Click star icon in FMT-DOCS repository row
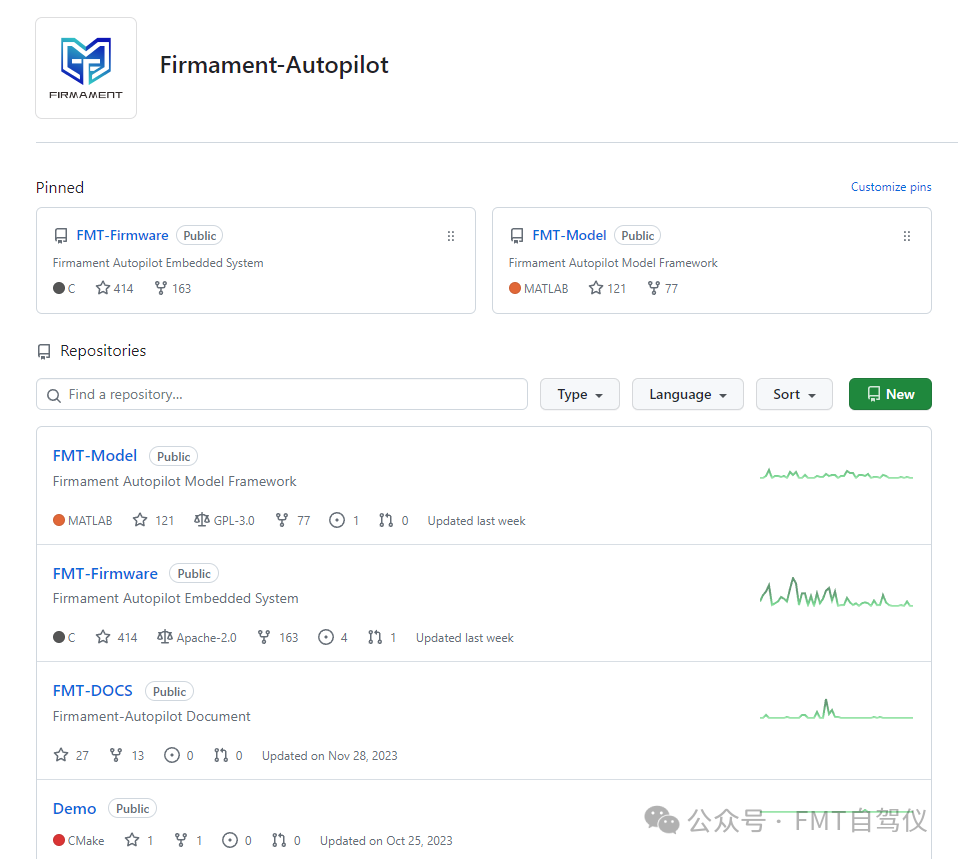 point(61,755)
